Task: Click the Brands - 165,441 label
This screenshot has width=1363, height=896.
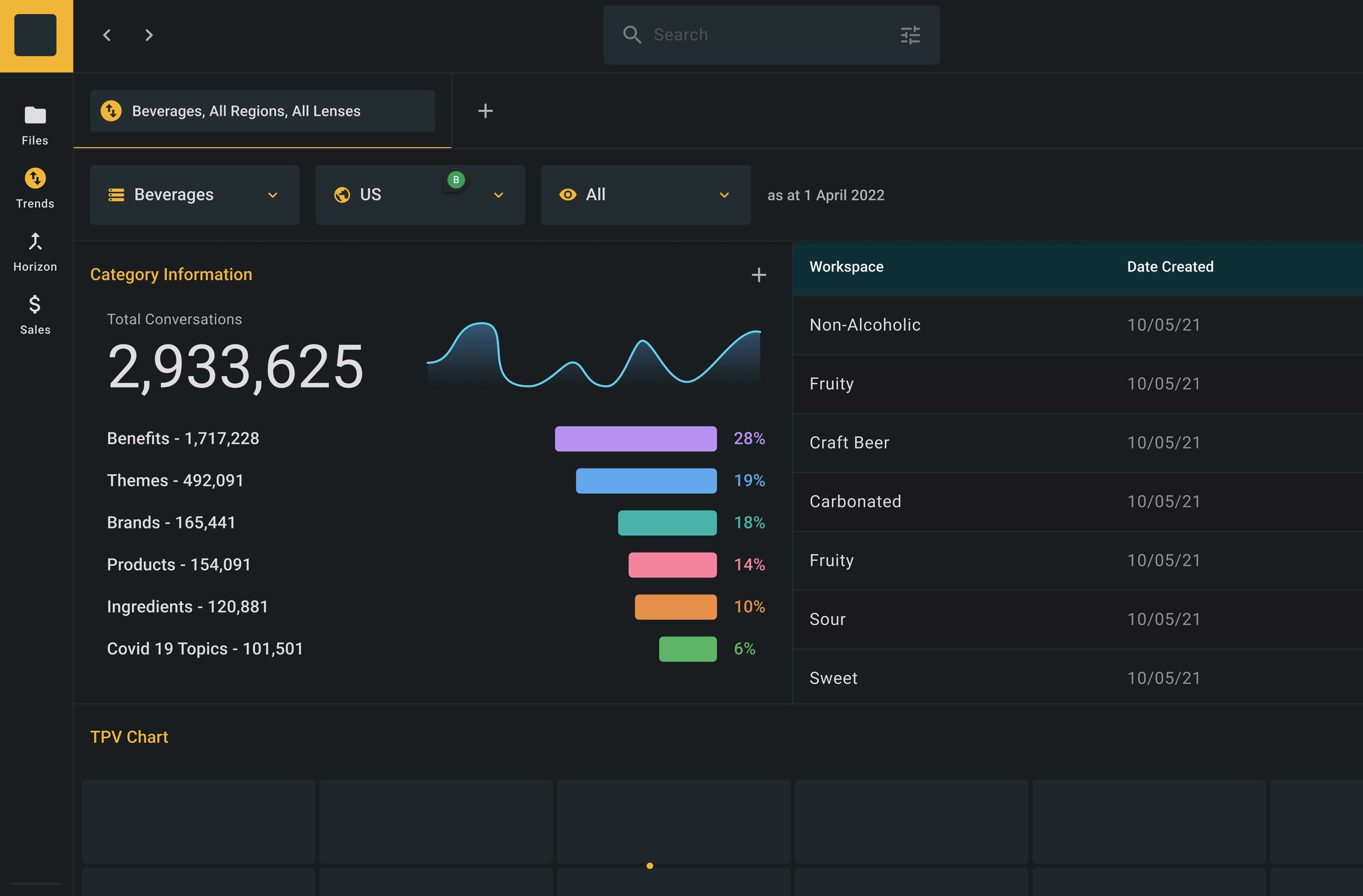Action: point(171,523)
